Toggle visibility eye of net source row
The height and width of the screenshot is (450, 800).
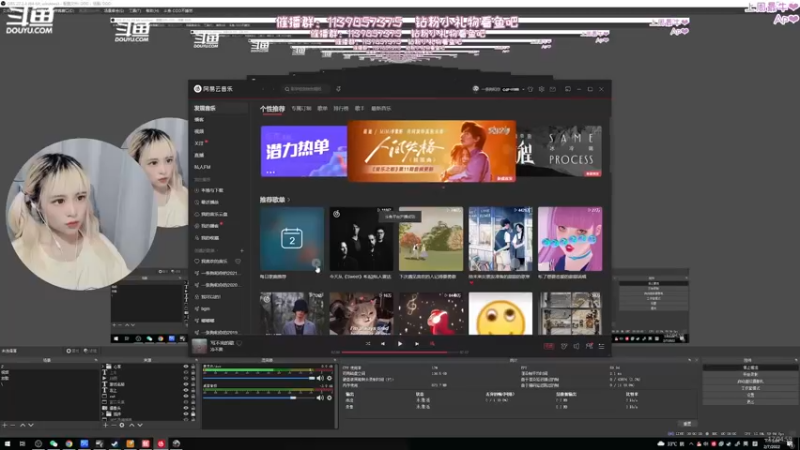[186, 396]
